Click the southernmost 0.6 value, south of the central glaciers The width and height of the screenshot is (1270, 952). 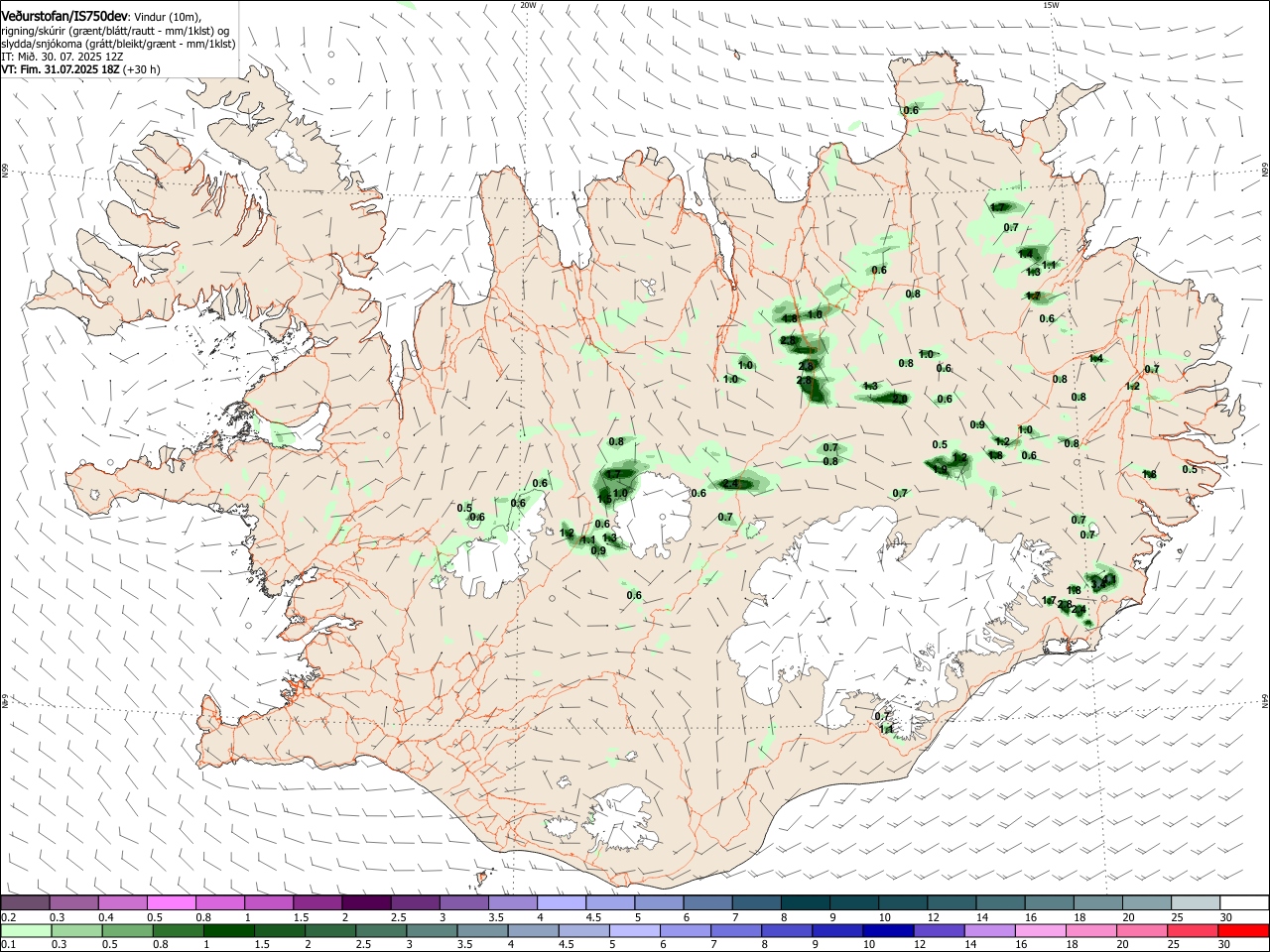(x=634, y=595)
